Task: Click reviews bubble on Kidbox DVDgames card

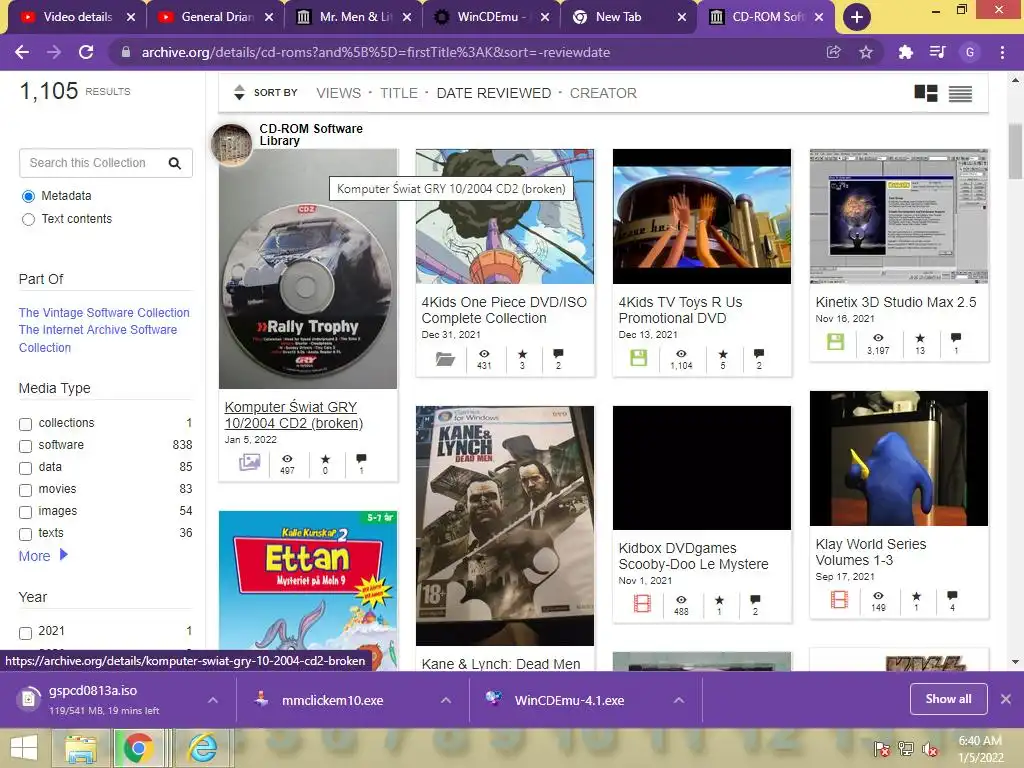Action: [755, 600]
